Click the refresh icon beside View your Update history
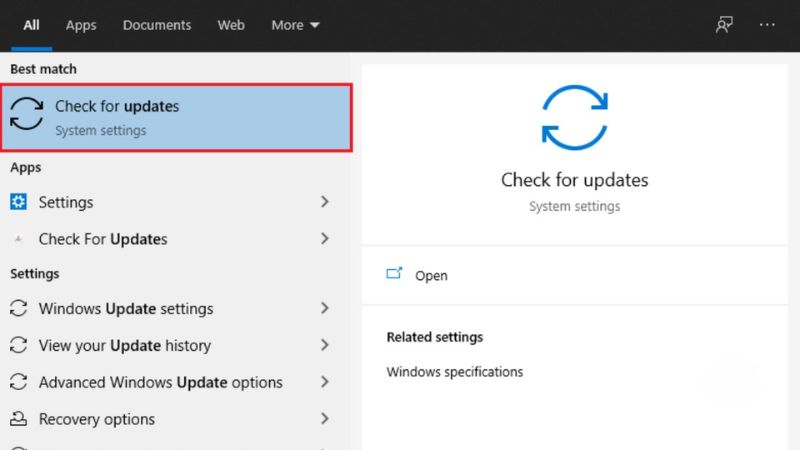 [x=18, y=345]
